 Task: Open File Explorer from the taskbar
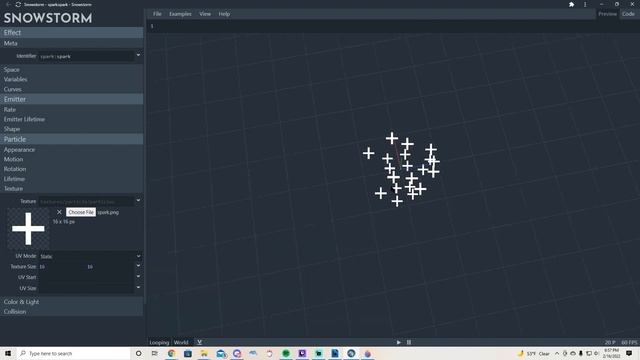coord(204,353)
